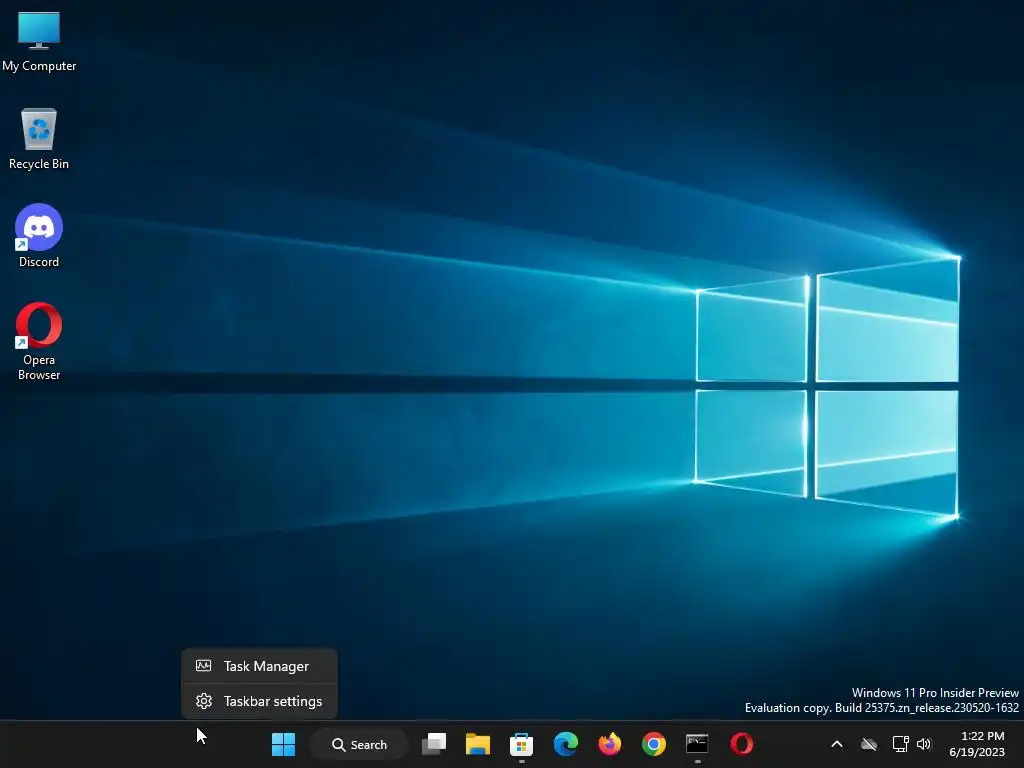The height and width of the screenshot is (768, 1024).
Task: Choose Taskbar settings in the context menu
Action: pos(259,701)
